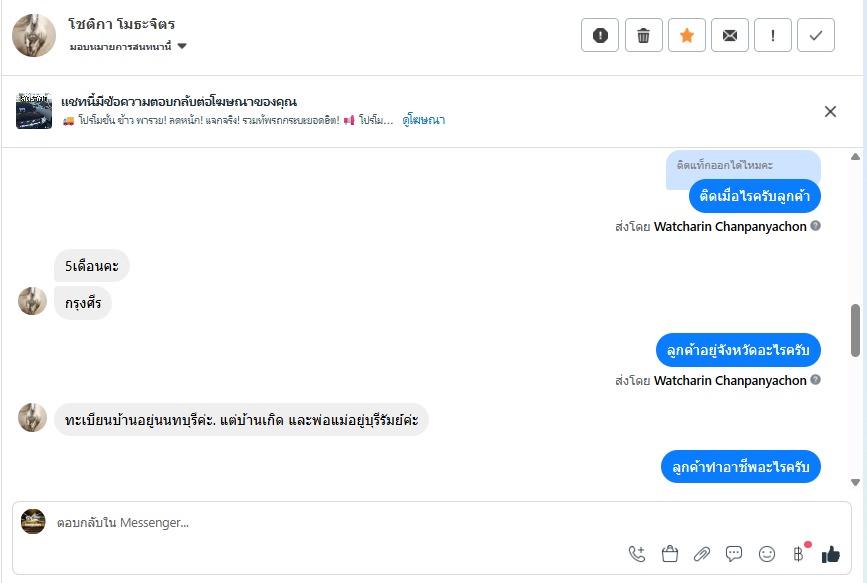
Task: Flag conversation with the exclamation mark icon
Action: (x=773, y=36)
